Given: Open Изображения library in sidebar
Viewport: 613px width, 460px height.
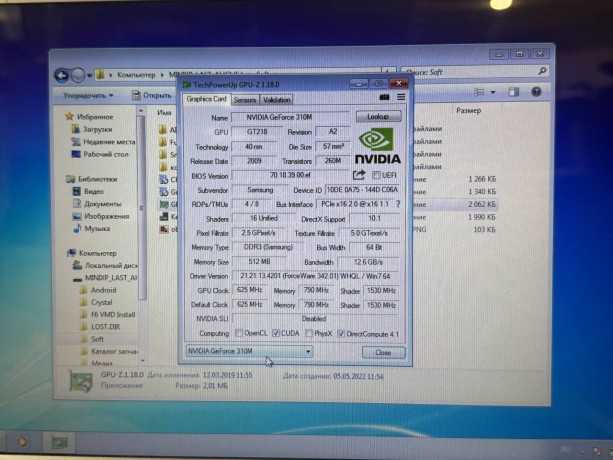Looking at the screenshot, I should coord(101,216).
